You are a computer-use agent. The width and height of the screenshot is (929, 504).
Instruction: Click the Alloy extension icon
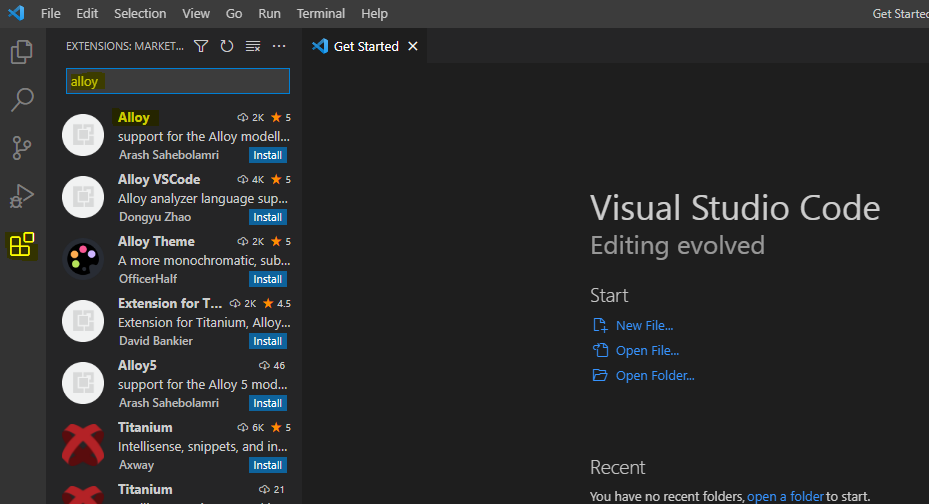pos(83,135)
